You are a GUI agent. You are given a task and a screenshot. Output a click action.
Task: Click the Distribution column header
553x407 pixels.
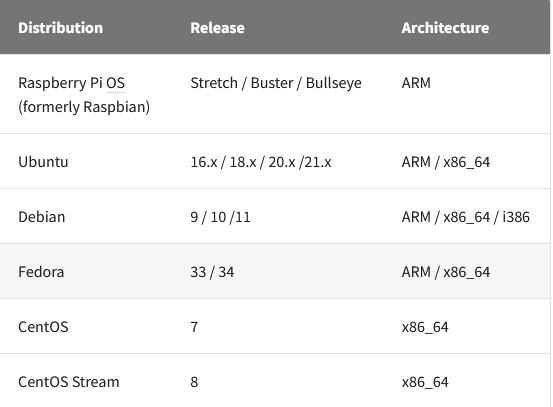pyautogui.click(x=60, y=28)
